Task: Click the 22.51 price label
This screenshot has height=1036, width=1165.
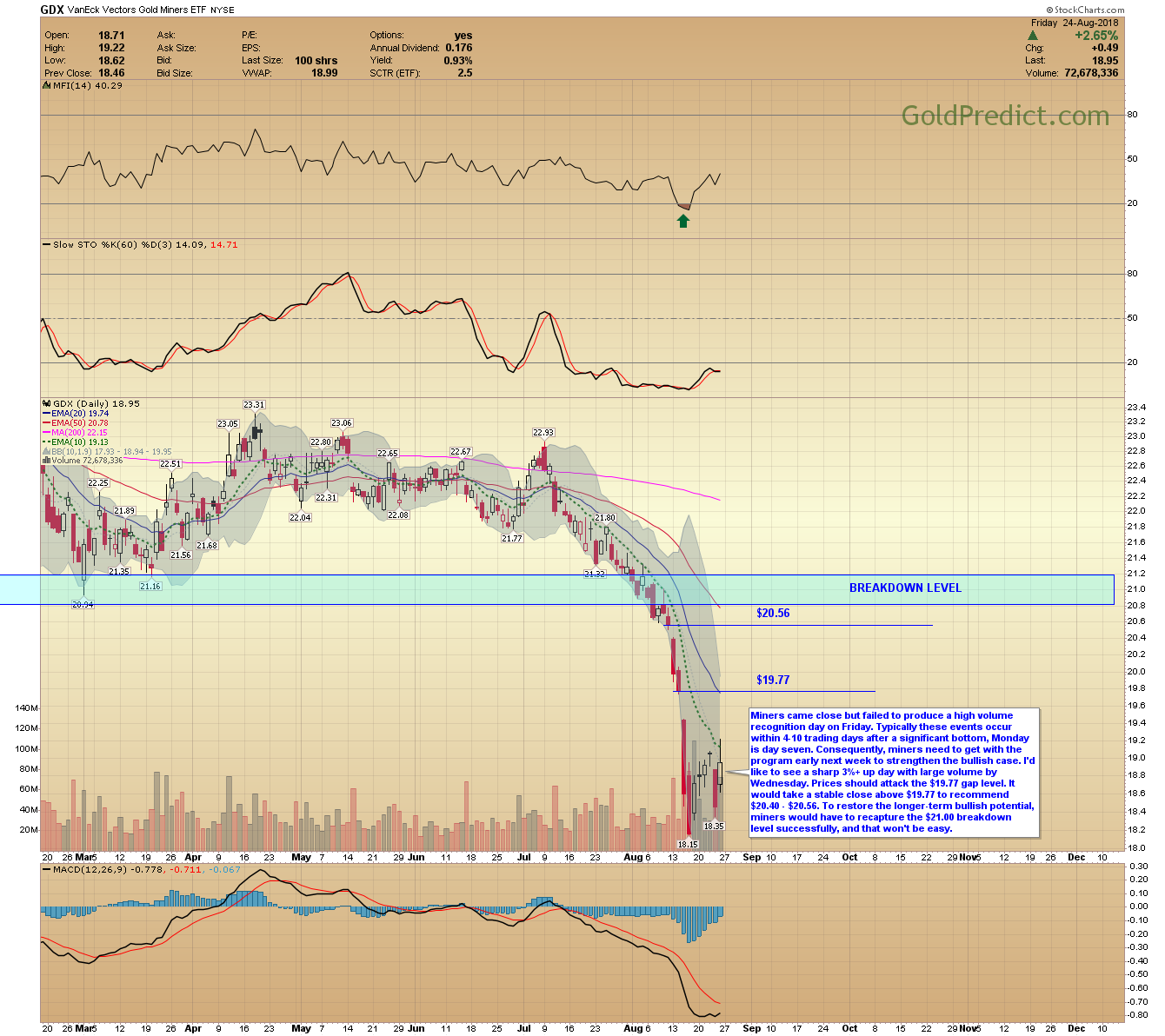Action: point(170,464)
